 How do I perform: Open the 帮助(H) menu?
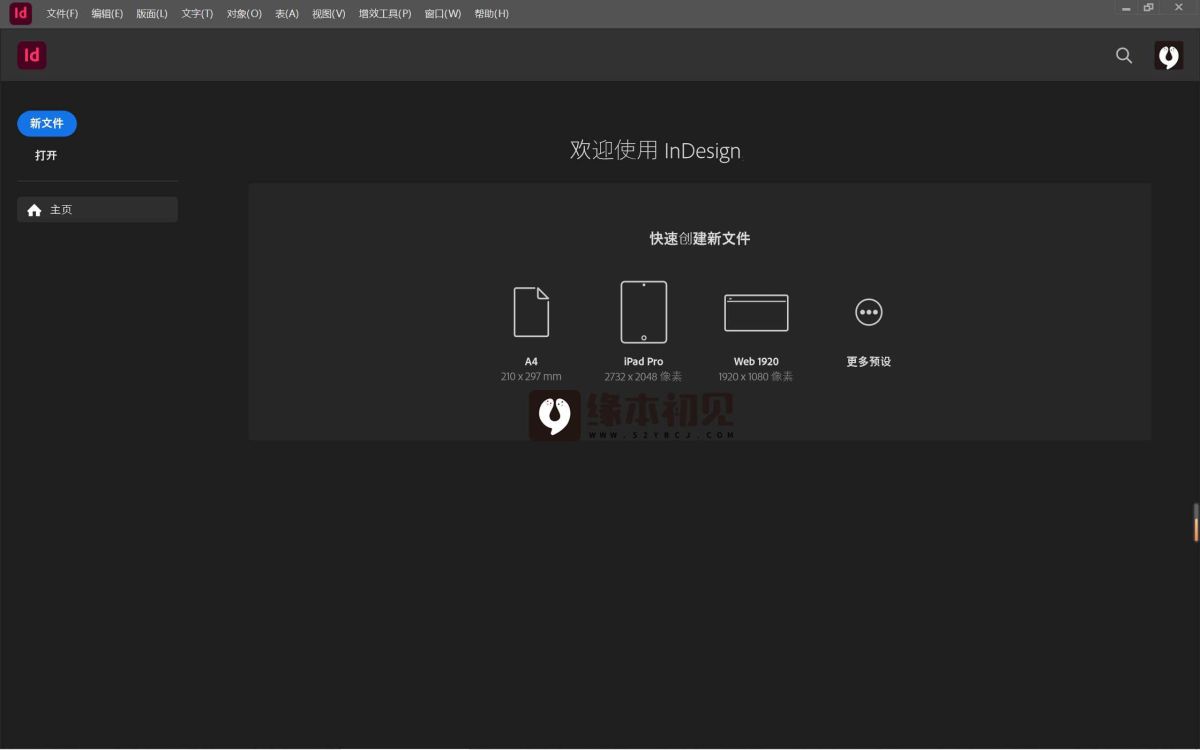tap(491, 14)
